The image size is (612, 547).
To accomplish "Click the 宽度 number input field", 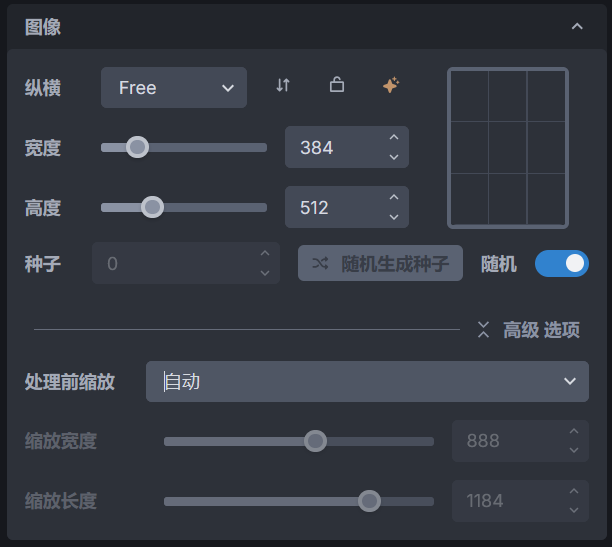I will click(335, 148).
